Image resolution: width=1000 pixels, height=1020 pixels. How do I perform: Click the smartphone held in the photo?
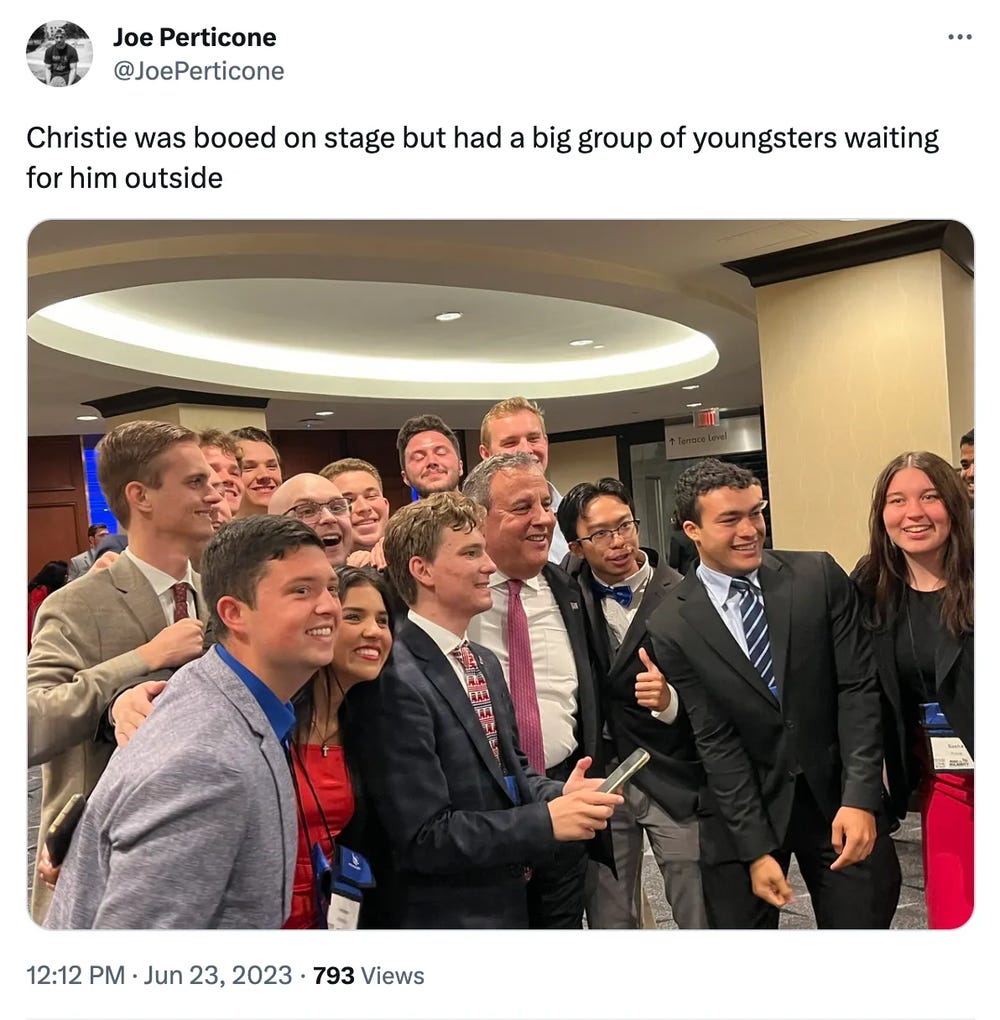[x=623, y=770]
